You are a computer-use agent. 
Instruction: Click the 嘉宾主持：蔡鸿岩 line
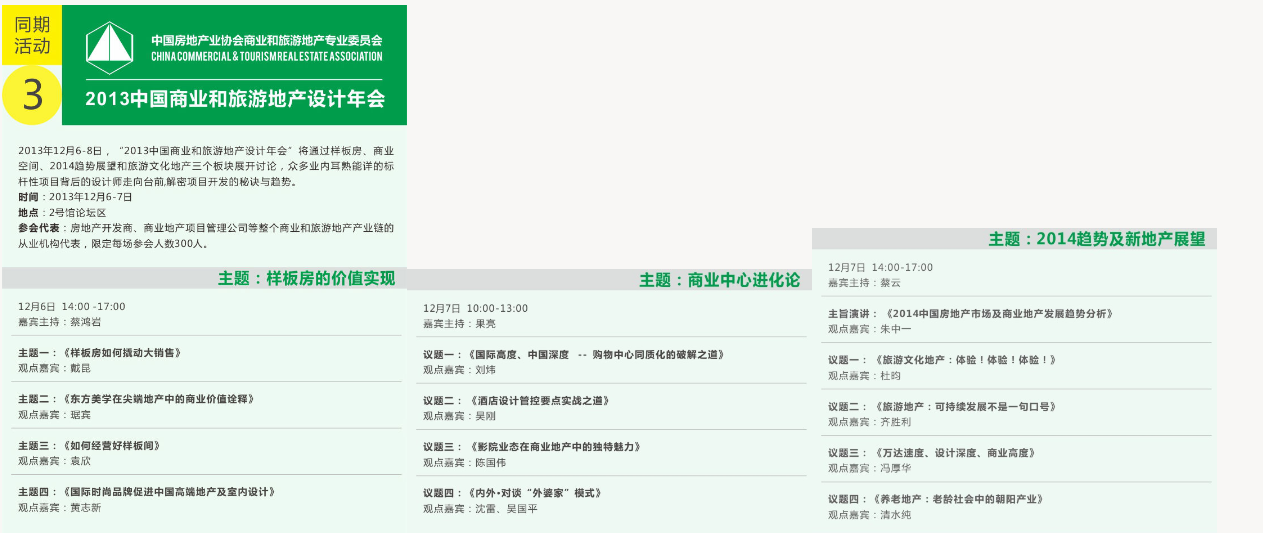click(x=59, y=322)
